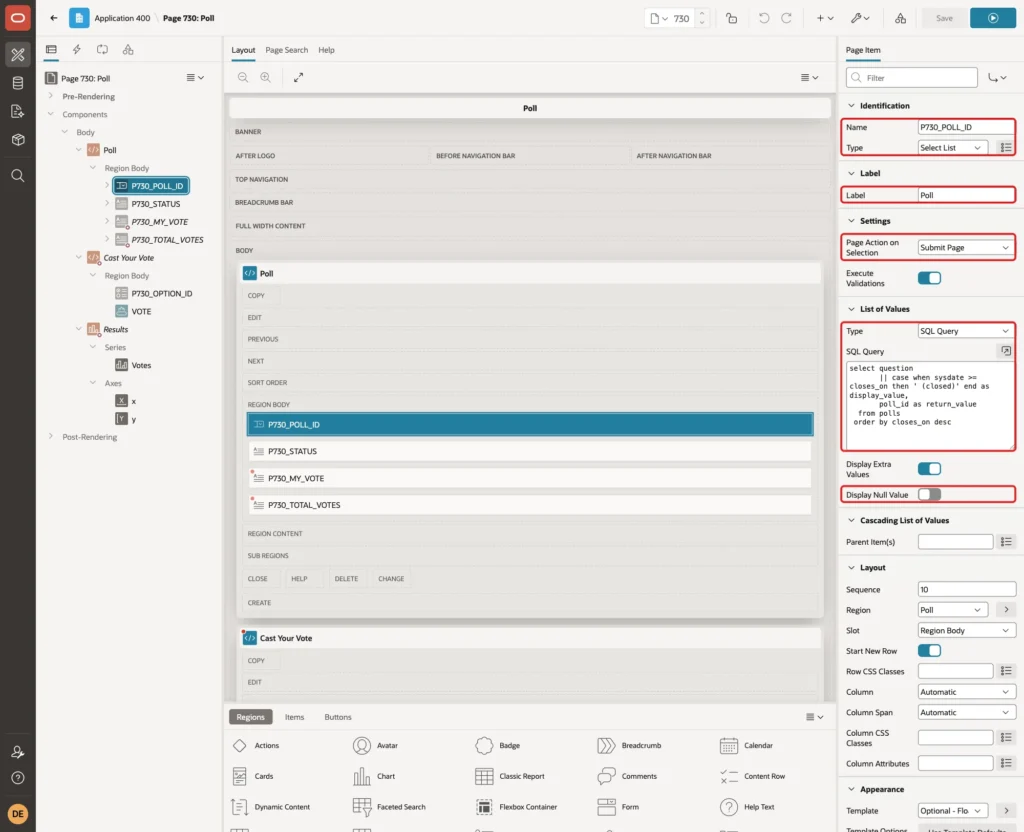Click the Label text field

coord(966,195)
